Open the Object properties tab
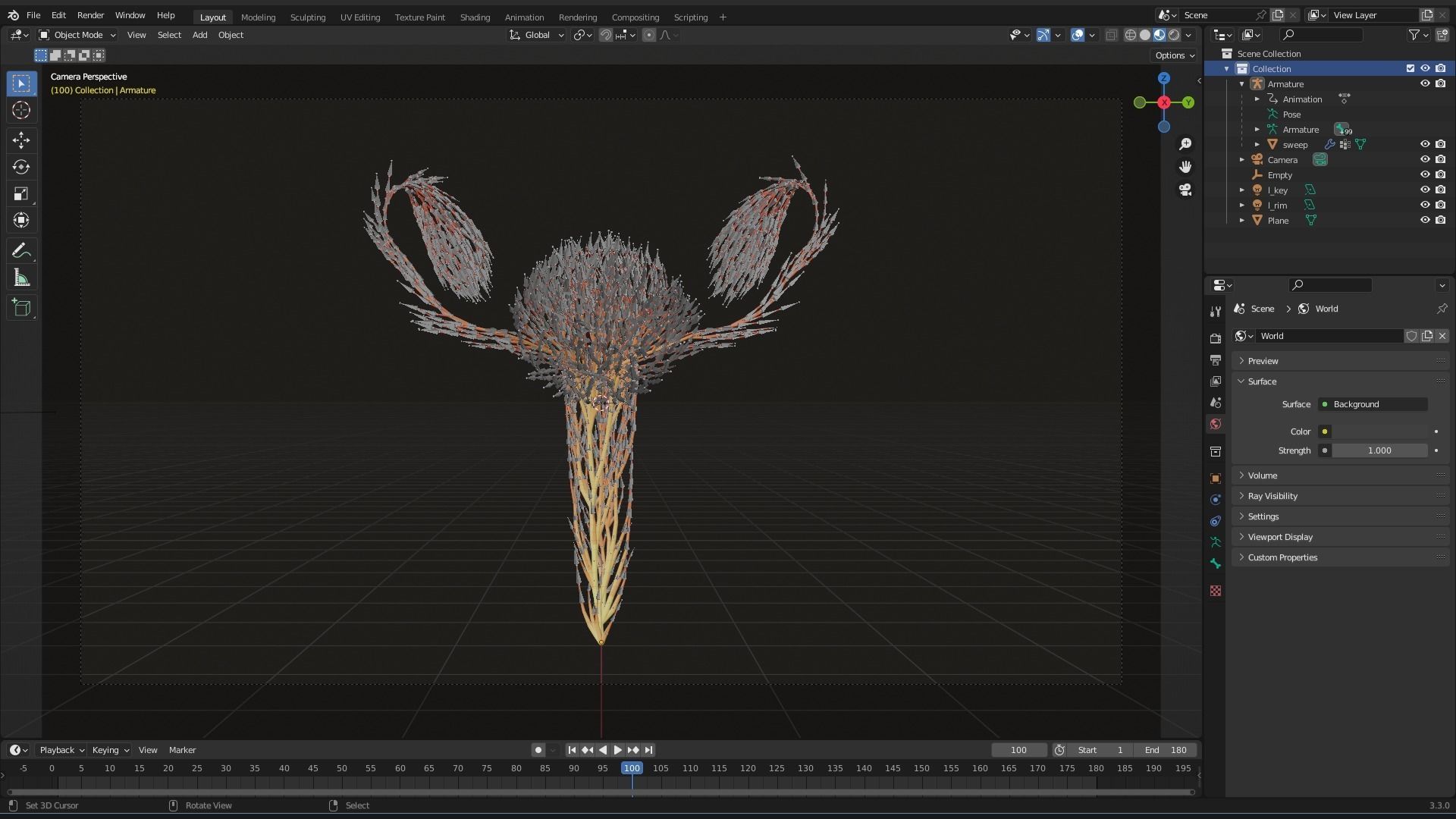The height and width of the screenshot is (819, 1456). pyautogui.click(x=1216, y=479)
